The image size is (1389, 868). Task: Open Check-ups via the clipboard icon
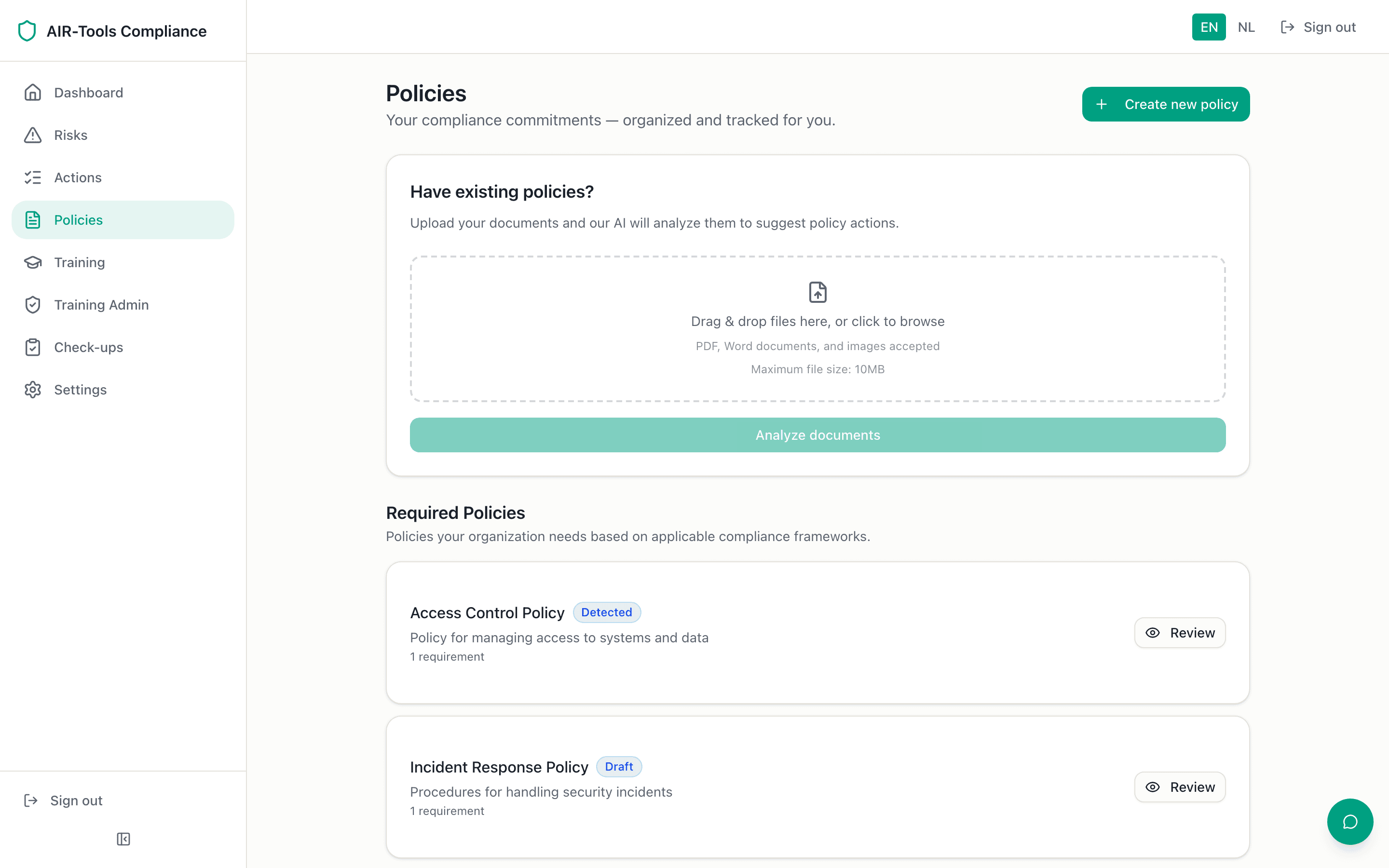click(x=33, y=347)
